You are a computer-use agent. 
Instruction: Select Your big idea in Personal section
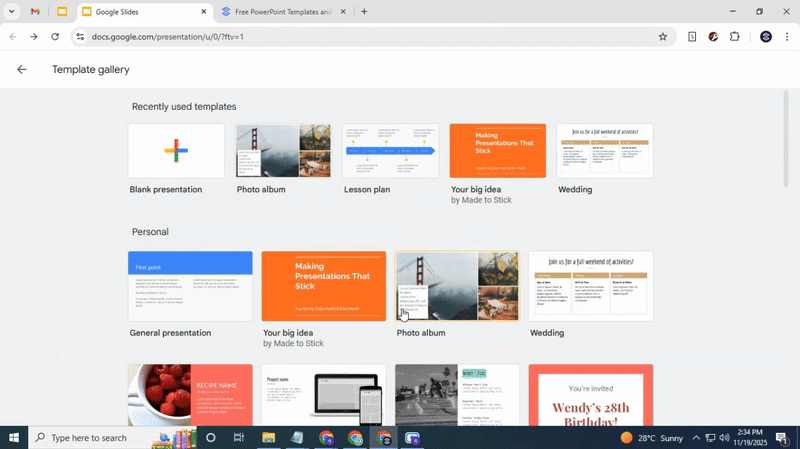pyautogui.click(x=323, y=286)
